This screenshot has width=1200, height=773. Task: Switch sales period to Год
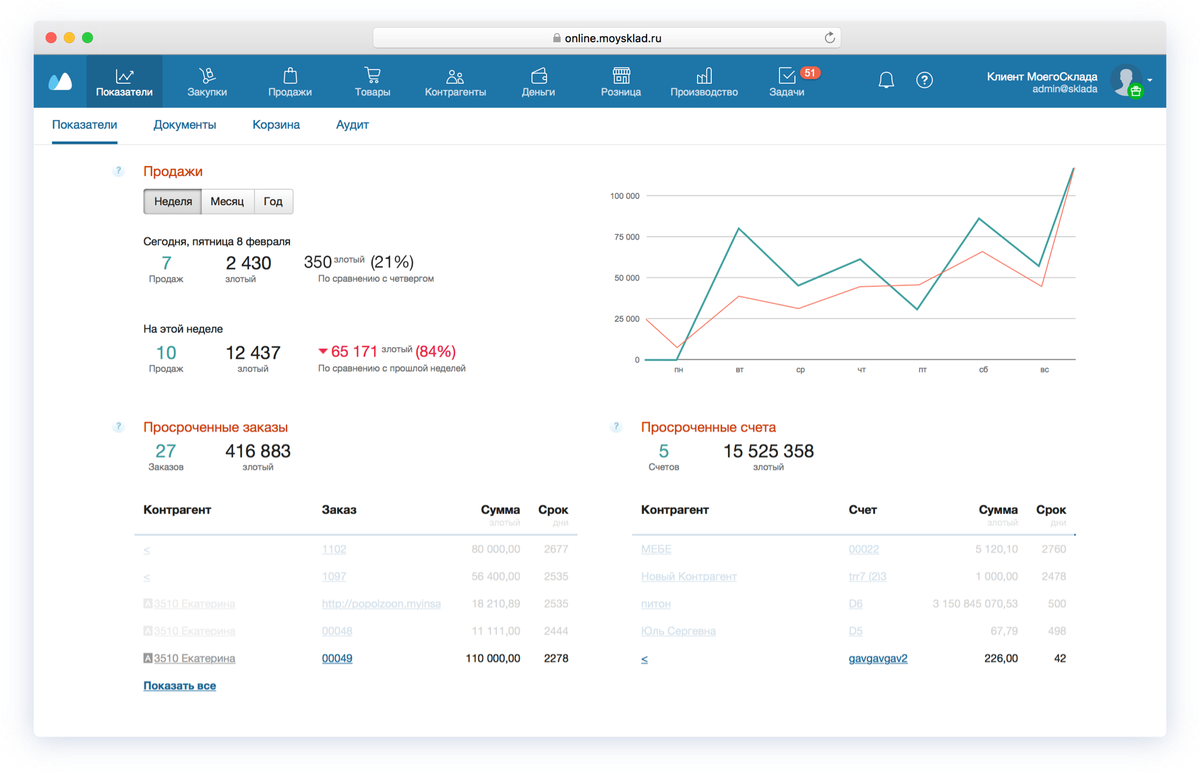tap(273, 202)
